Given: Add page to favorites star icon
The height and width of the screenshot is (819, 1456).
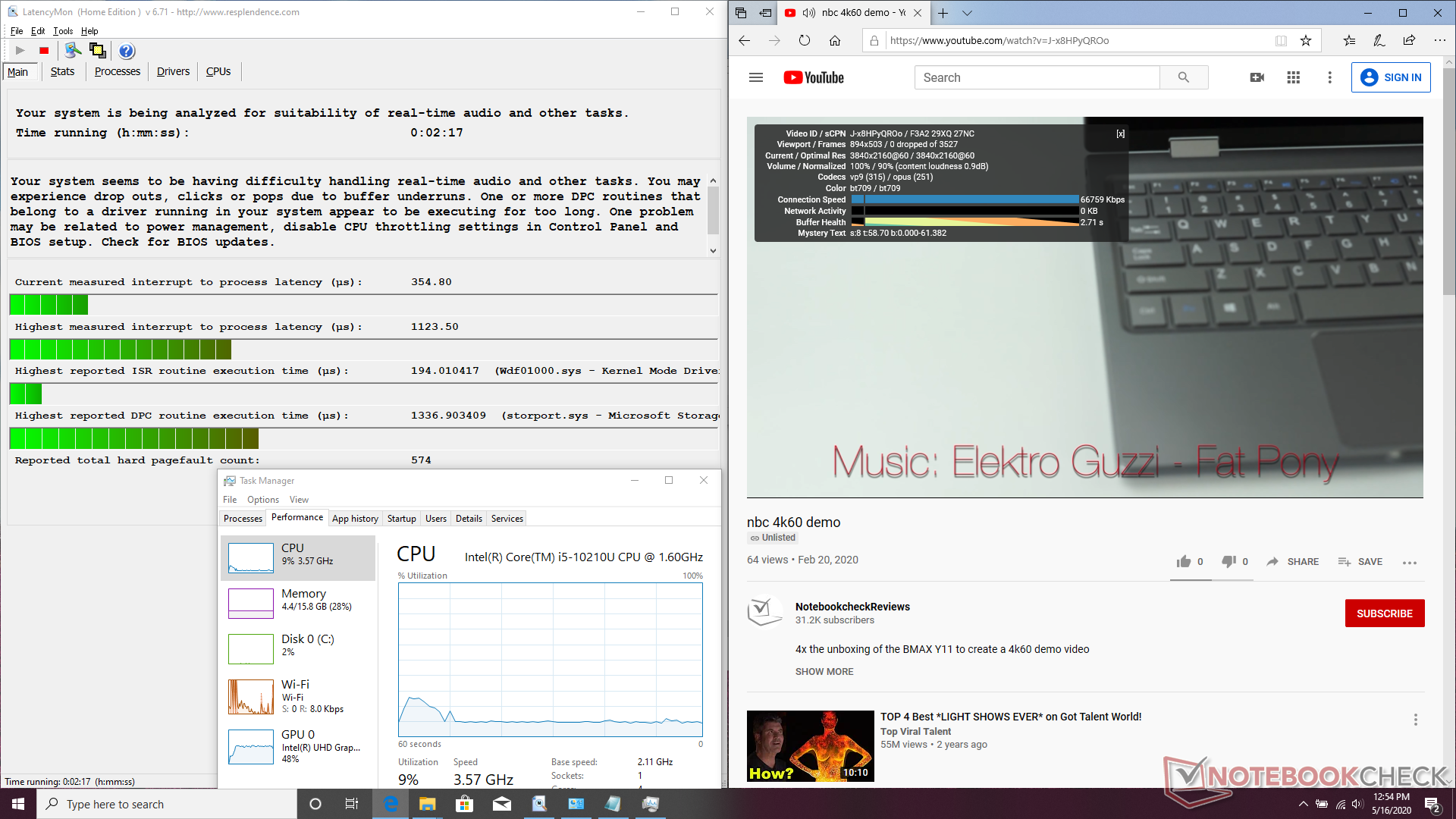Looking at the screenshot, I should pyautogui.click(x=1306, y=41).
